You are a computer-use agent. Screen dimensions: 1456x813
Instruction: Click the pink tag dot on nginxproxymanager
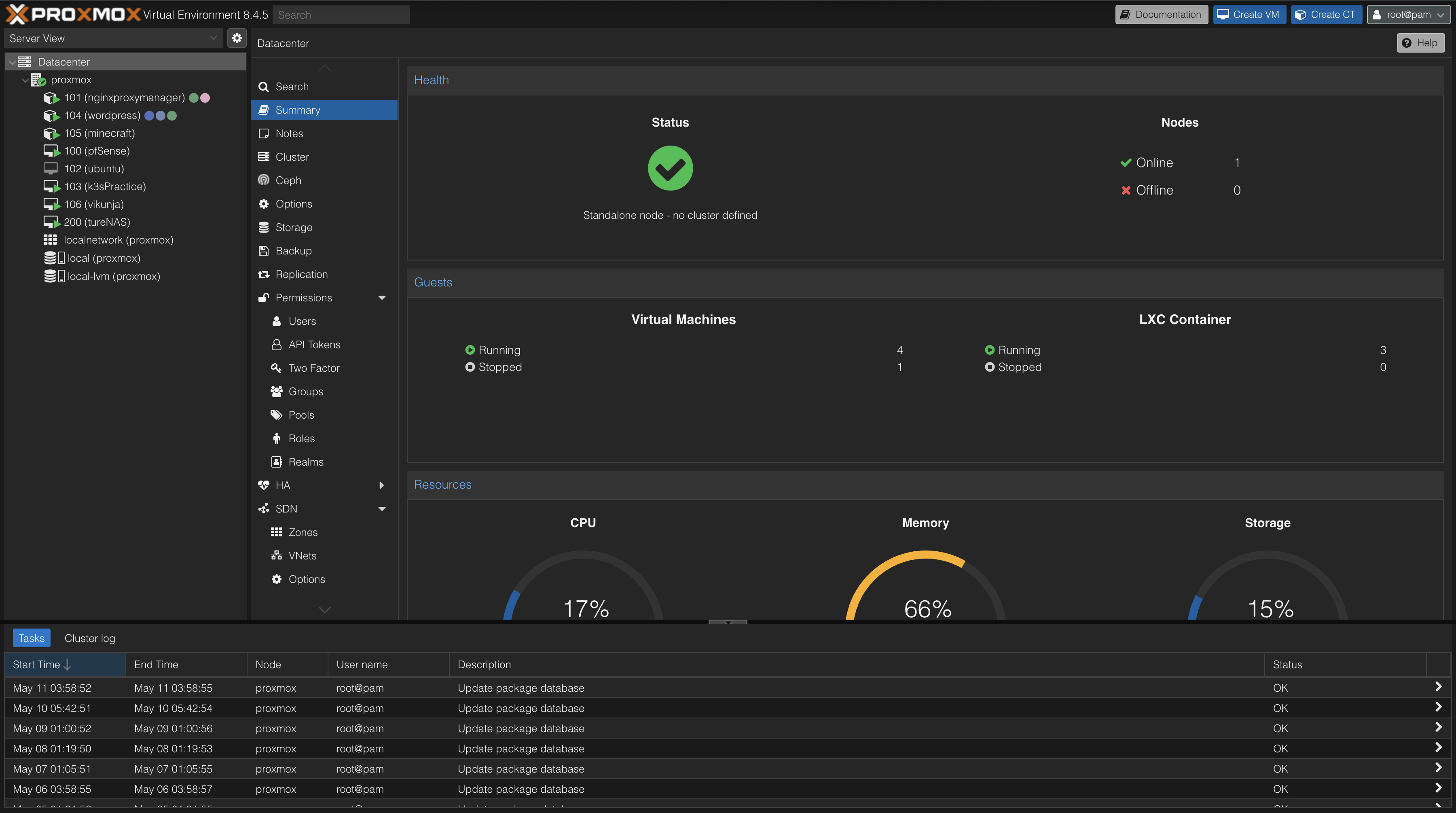pyautogui.click(x=205, y=98)
